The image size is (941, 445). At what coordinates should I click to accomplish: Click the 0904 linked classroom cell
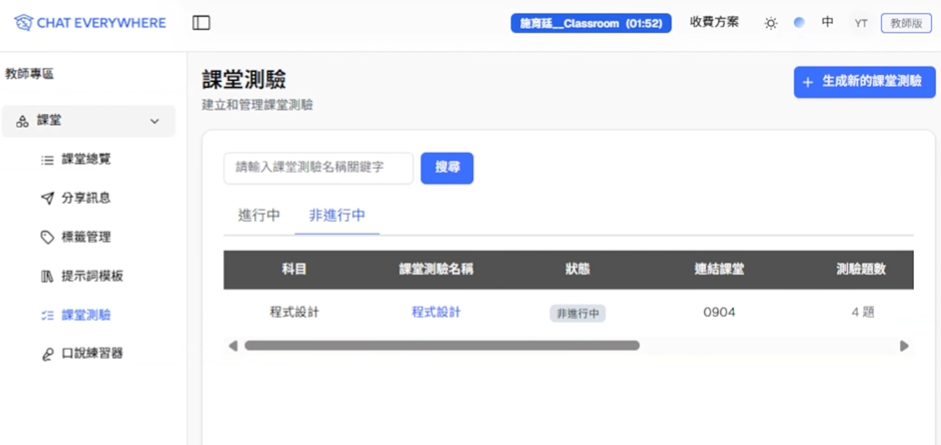tap(719, 312)
